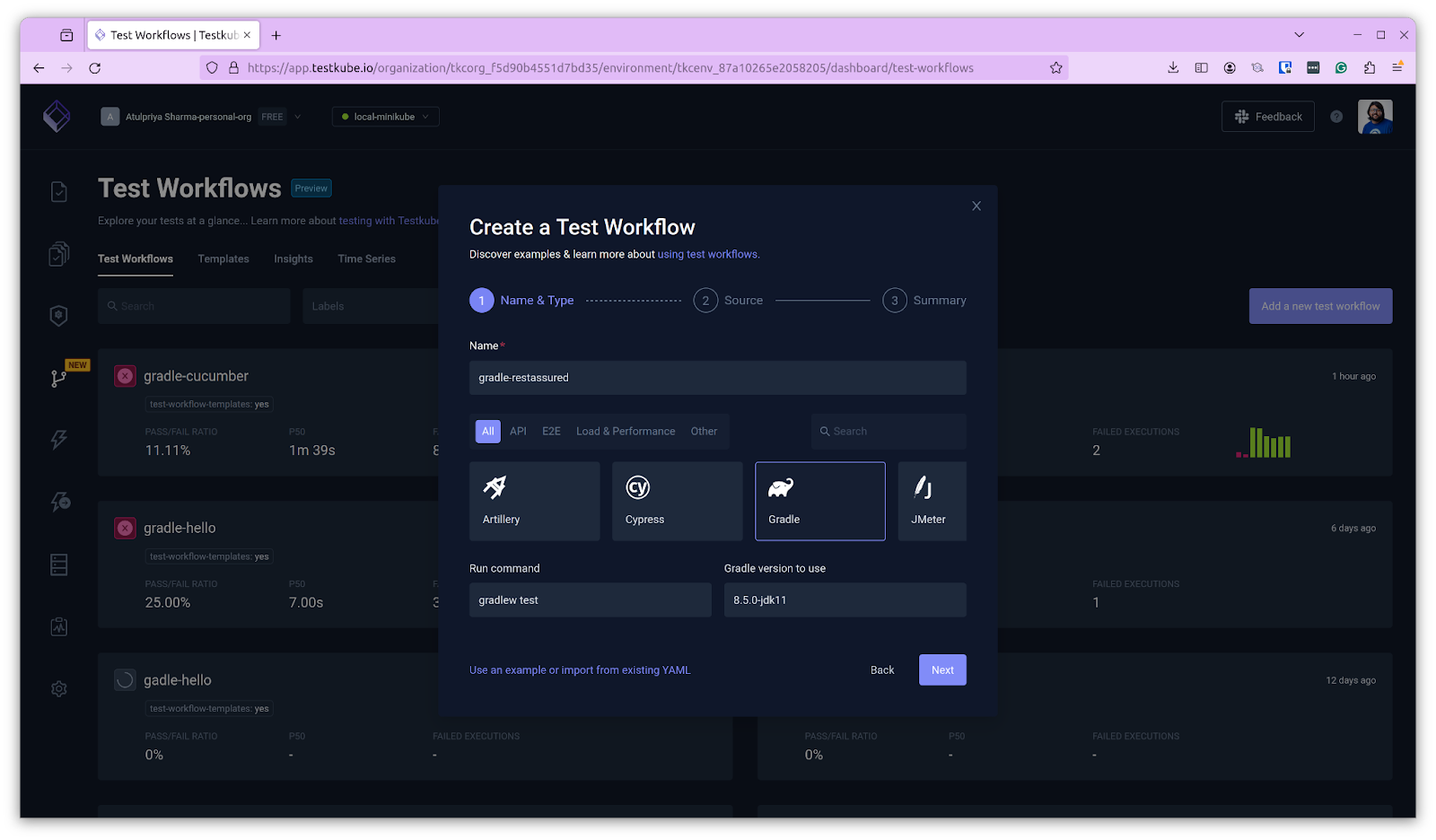The height and width of the screenshot is (840, 1436).
Task: Switch to the Templates tab
Action: tap(223, 258)
